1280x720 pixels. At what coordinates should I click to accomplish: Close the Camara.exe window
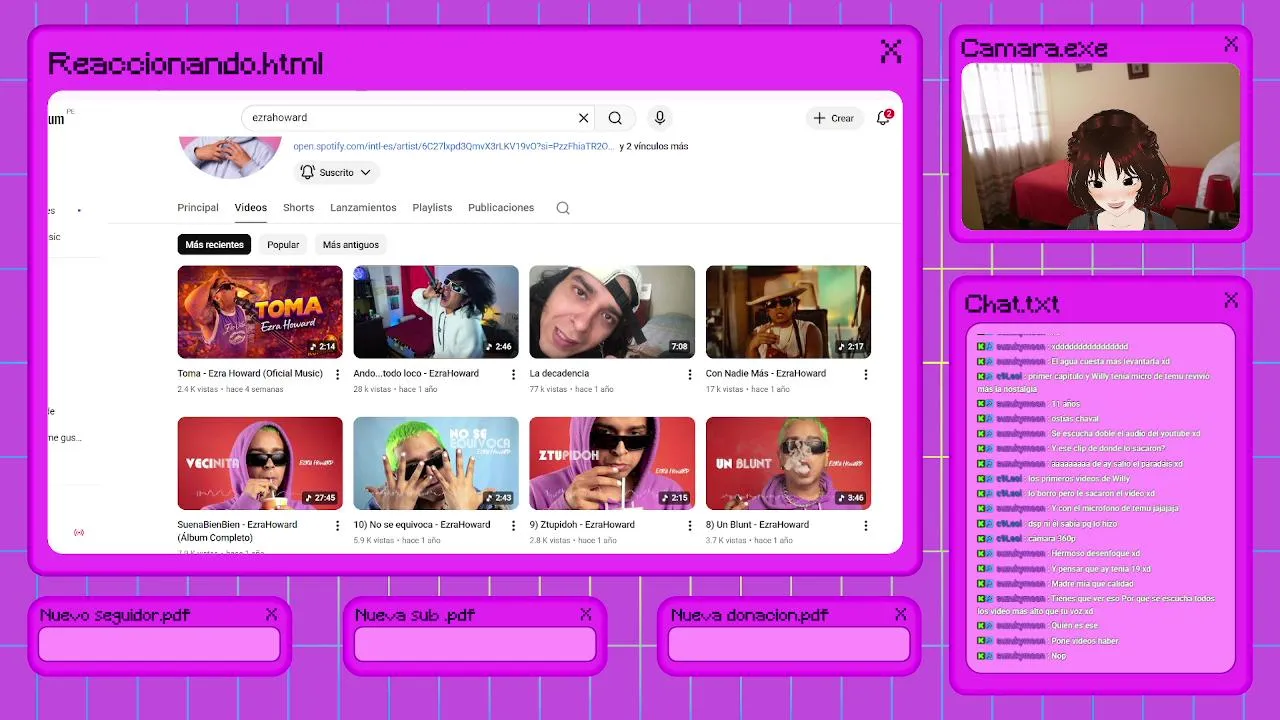1231,44
